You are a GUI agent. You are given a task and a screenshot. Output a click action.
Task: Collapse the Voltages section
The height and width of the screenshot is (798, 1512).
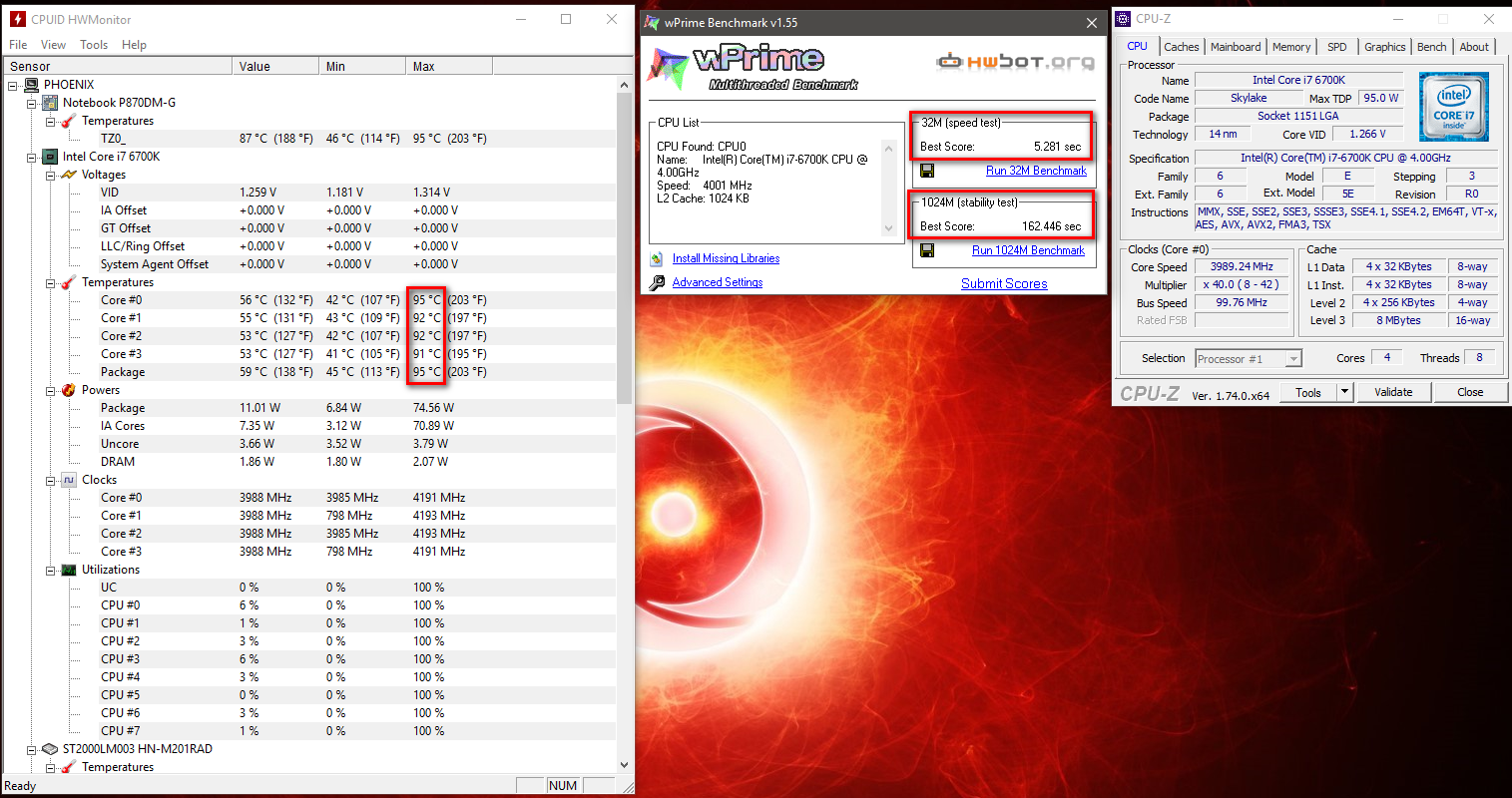tap(51, 175)
